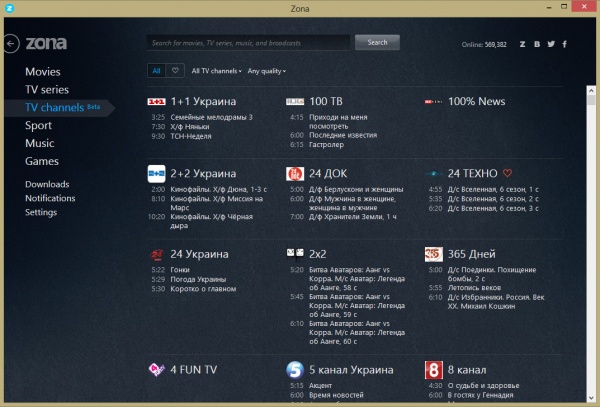This screenshot has height=407, width=600.
Task: Focus the search input field
Action: pos(248,43)
